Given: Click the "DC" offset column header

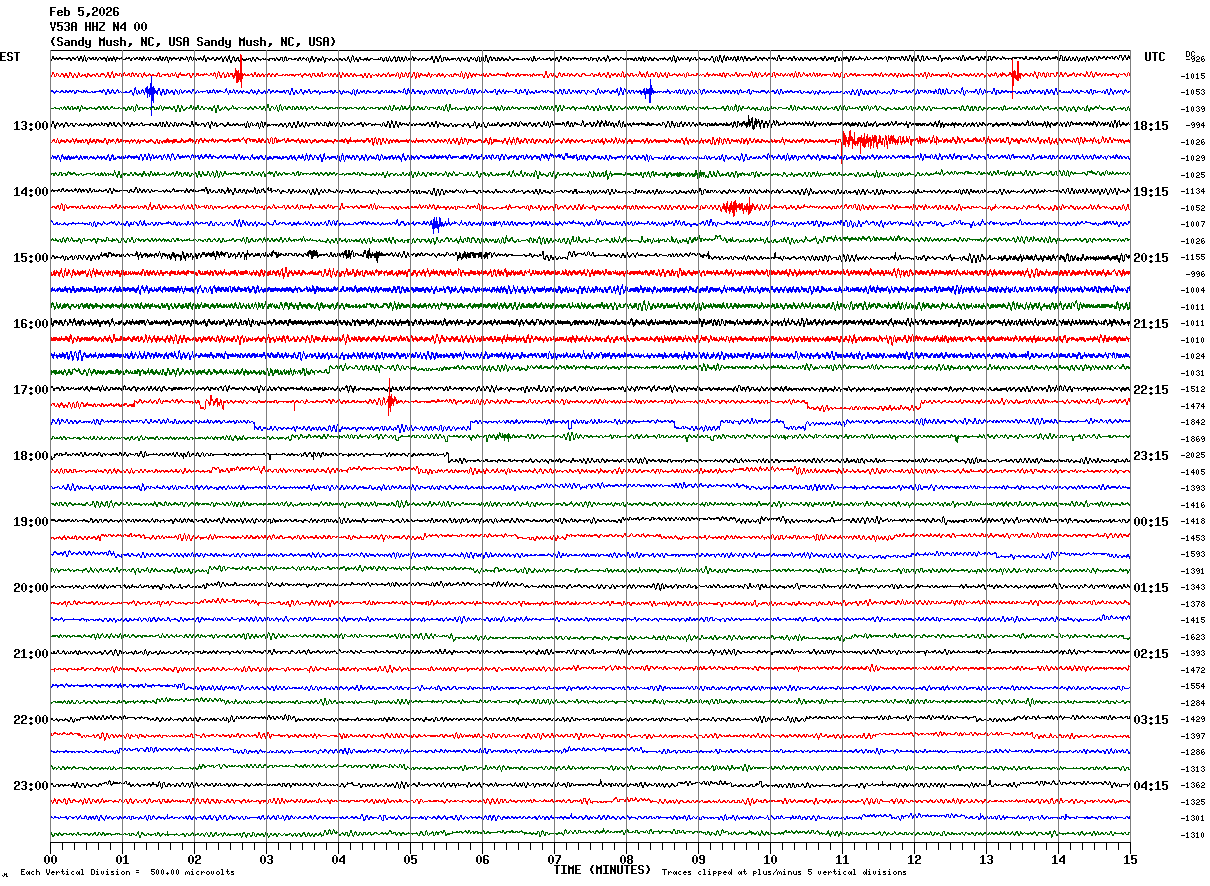Looking at the screenshot, I should [1190, 54].
